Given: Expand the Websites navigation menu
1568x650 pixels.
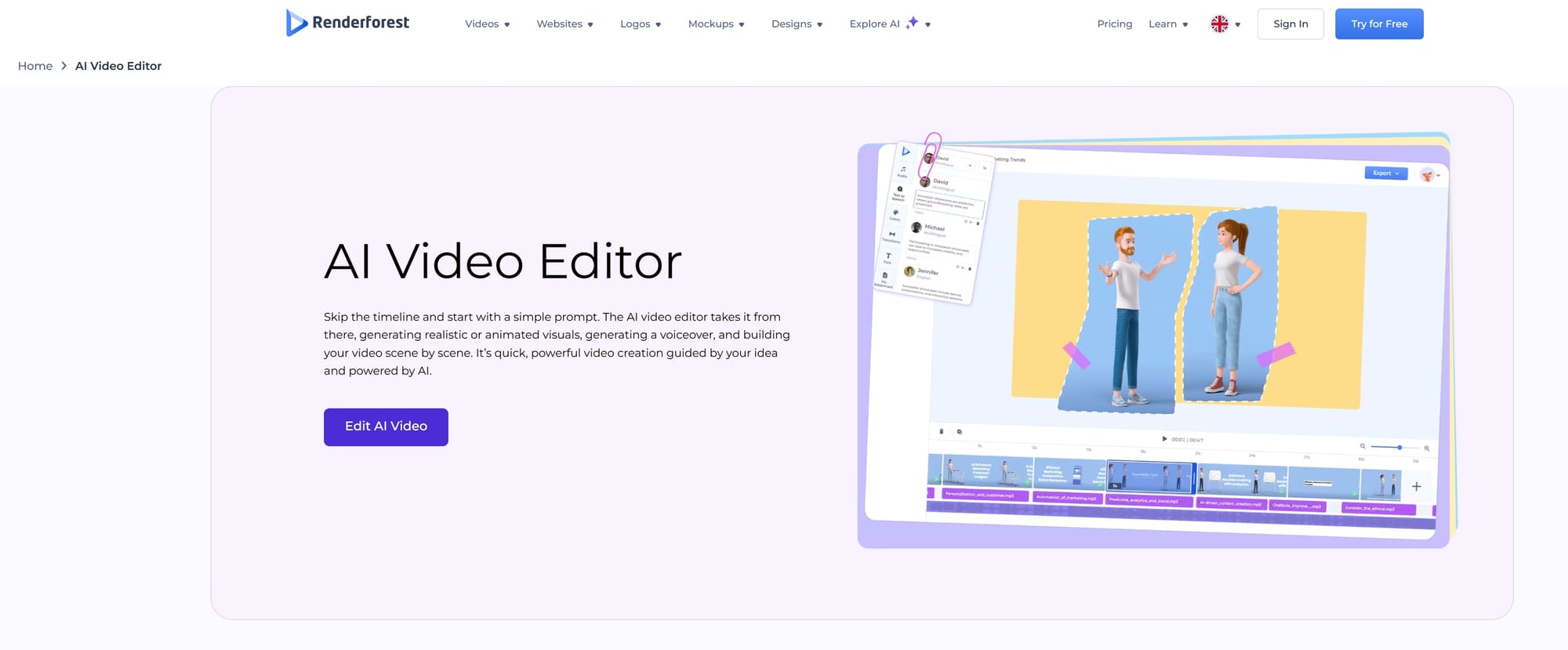Looking at the screenshot, I should click(x=564, y=24).
